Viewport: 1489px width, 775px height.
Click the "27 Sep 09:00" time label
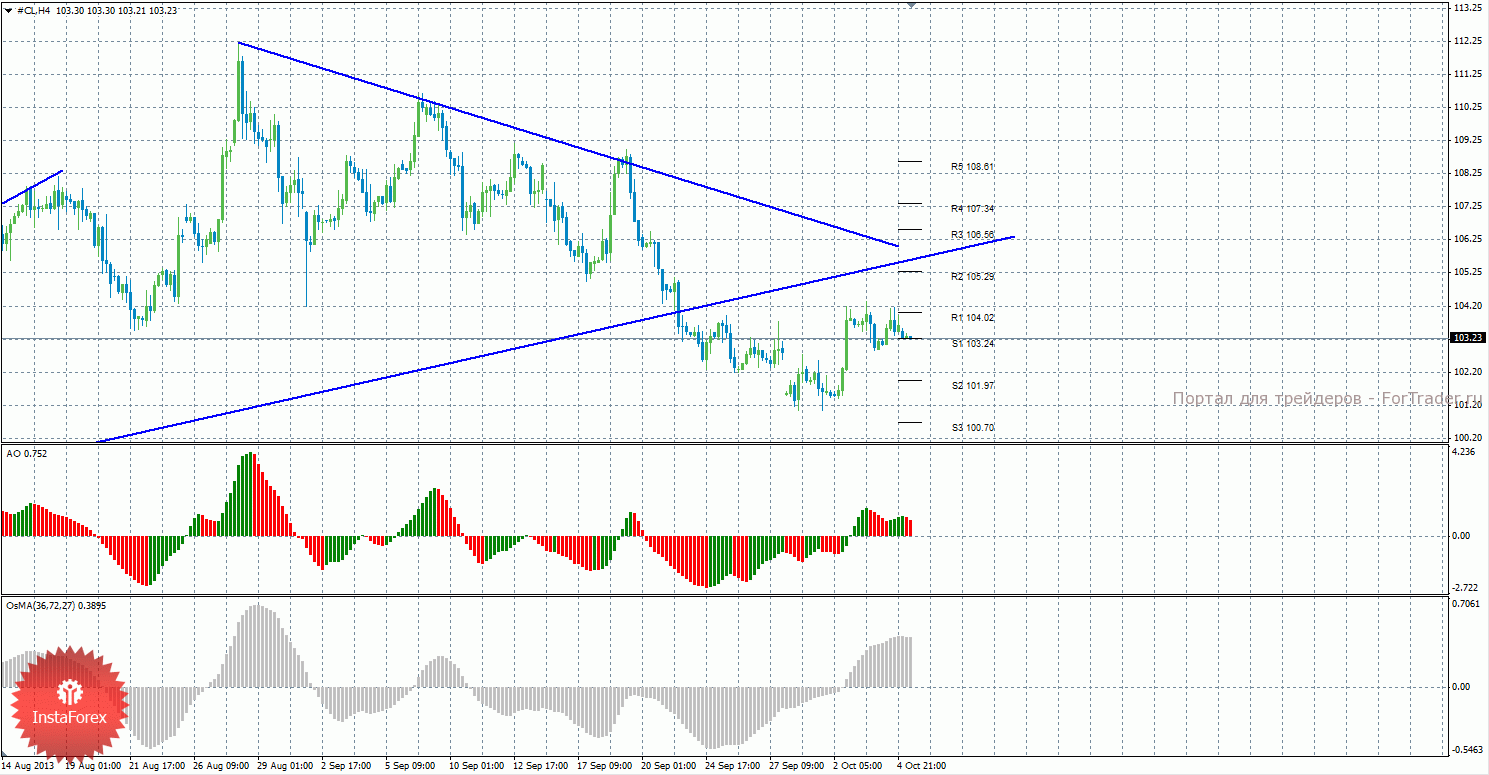[x=797, y=766]
